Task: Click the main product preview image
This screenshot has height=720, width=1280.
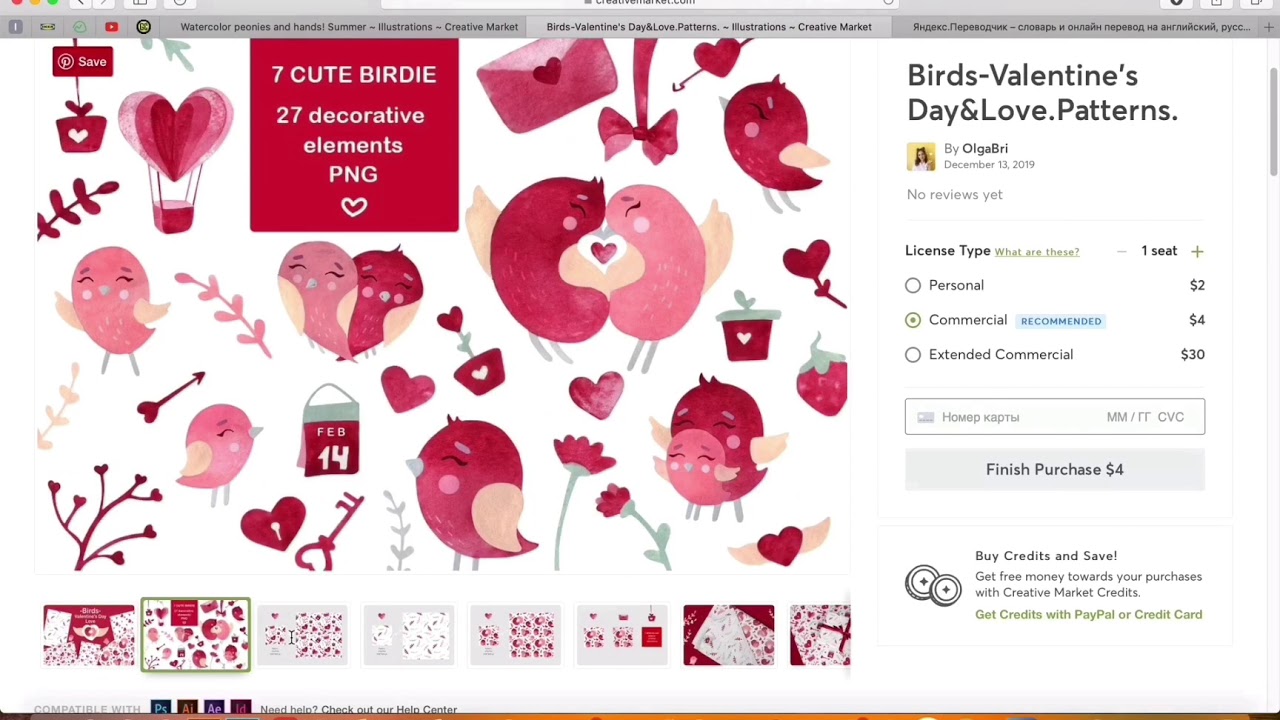Action: 442,305
